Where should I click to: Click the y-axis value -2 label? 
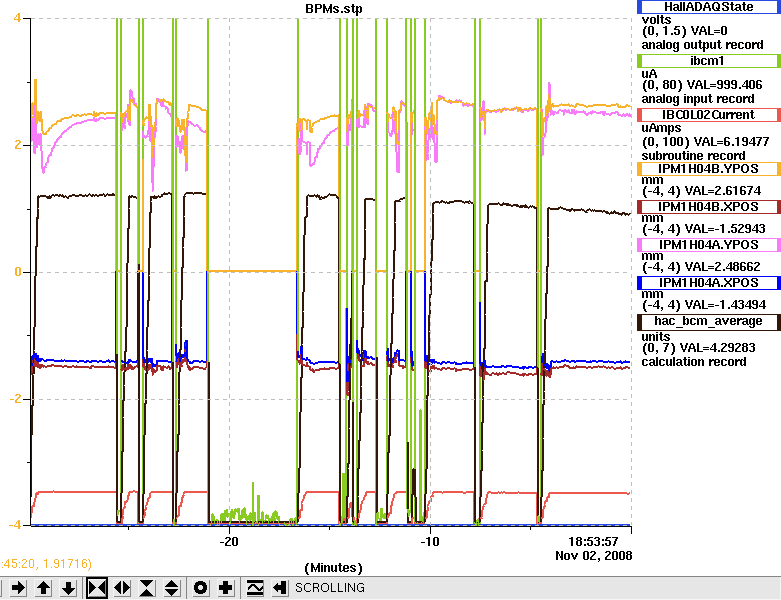[15, 399]
